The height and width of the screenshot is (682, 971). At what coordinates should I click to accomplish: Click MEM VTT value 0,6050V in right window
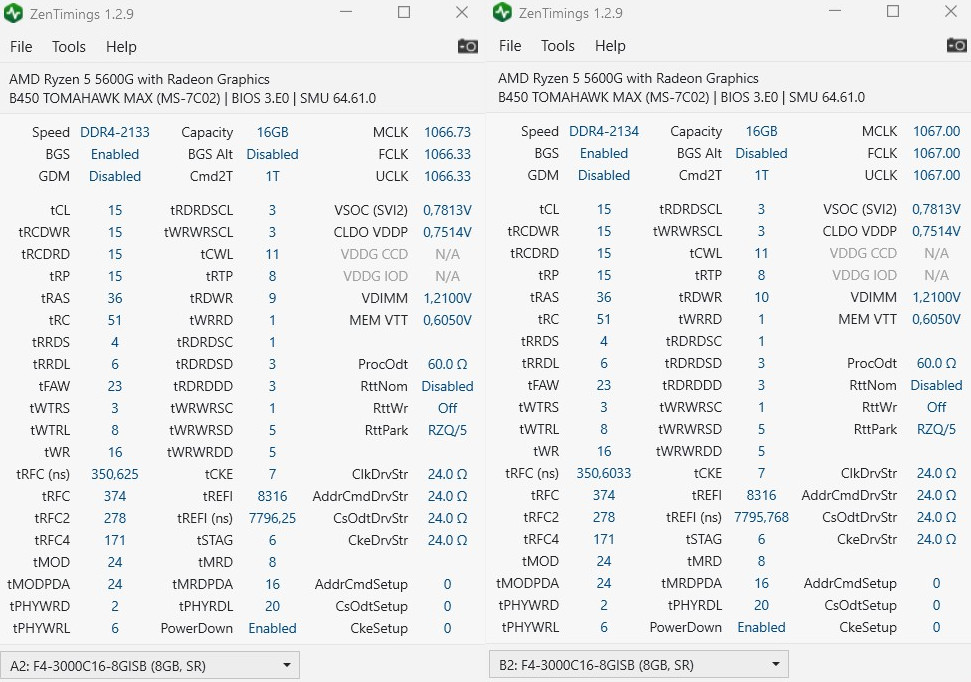click(936, 320)
